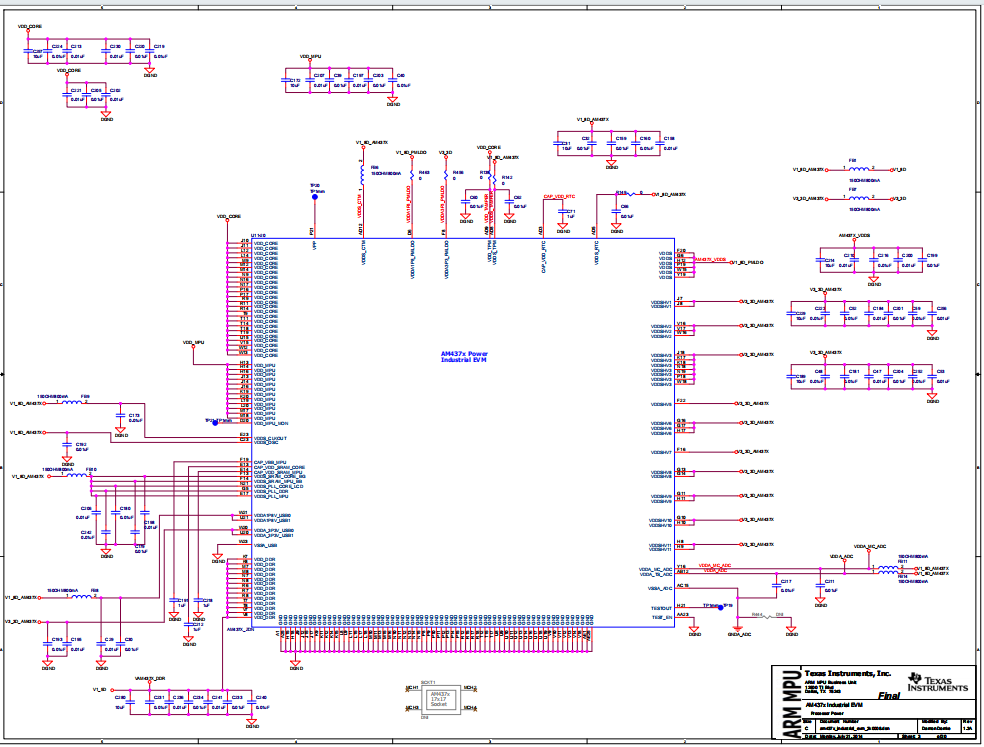Viewport: 984px width, 747px height.
Task: Click the R145 resistor symbol
Action: [x=622, y=194]
